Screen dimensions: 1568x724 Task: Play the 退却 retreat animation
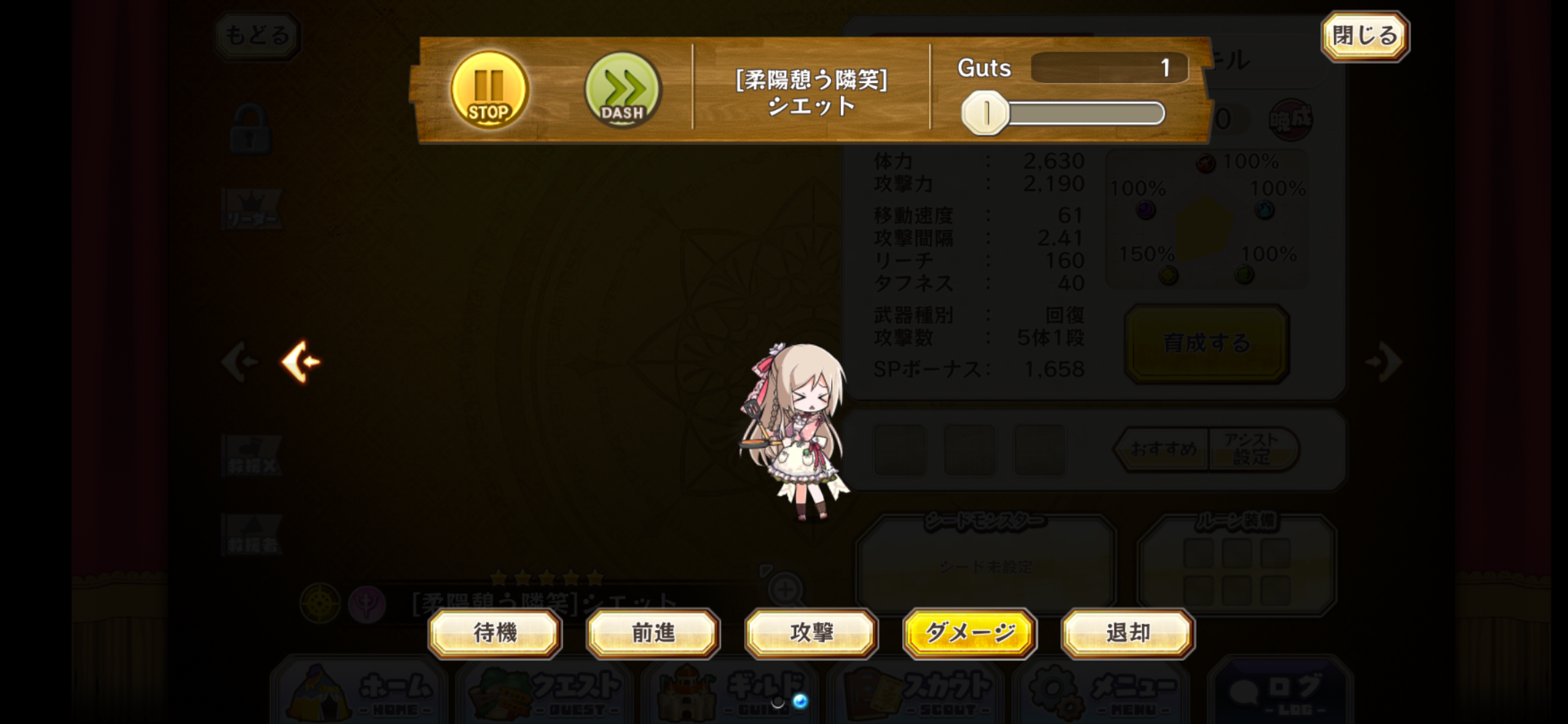(x=1128, y=633)
